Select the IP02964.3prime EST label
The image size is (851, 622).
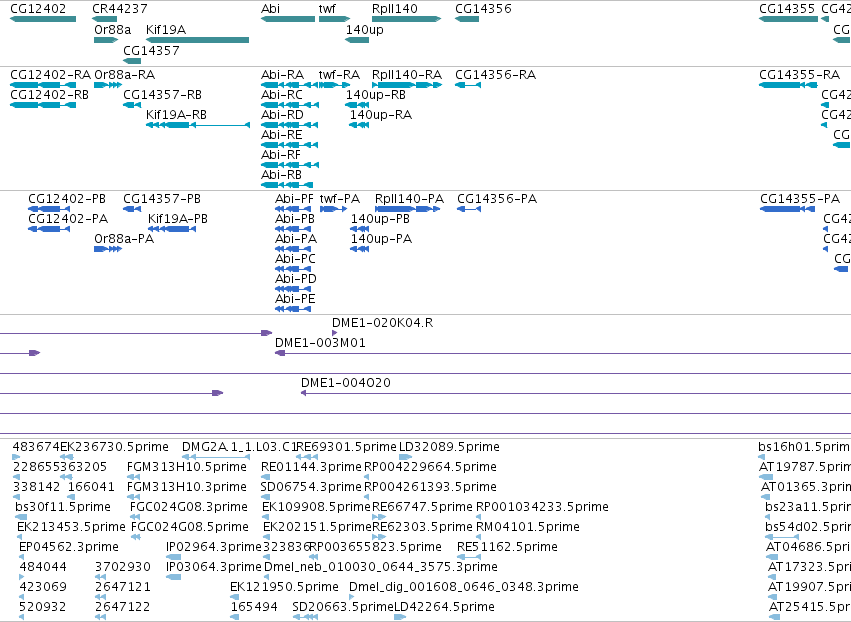(214, 547)
